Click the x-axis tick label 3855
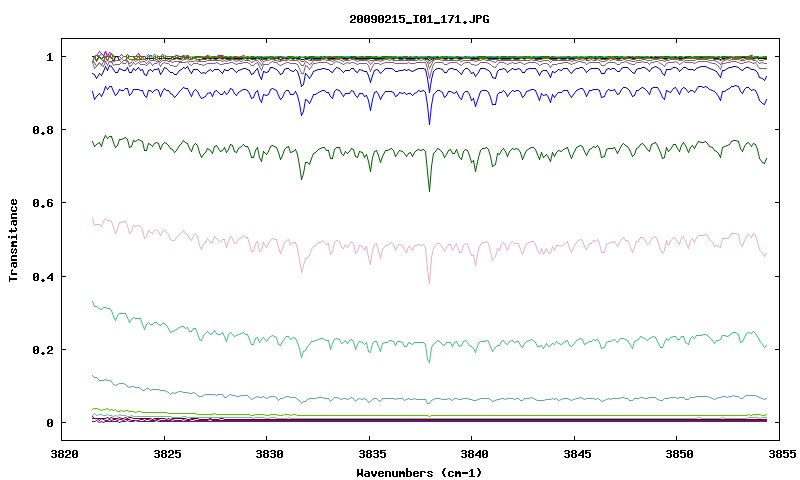The width and height of the screenshot is (800, 480). (782, 454)
